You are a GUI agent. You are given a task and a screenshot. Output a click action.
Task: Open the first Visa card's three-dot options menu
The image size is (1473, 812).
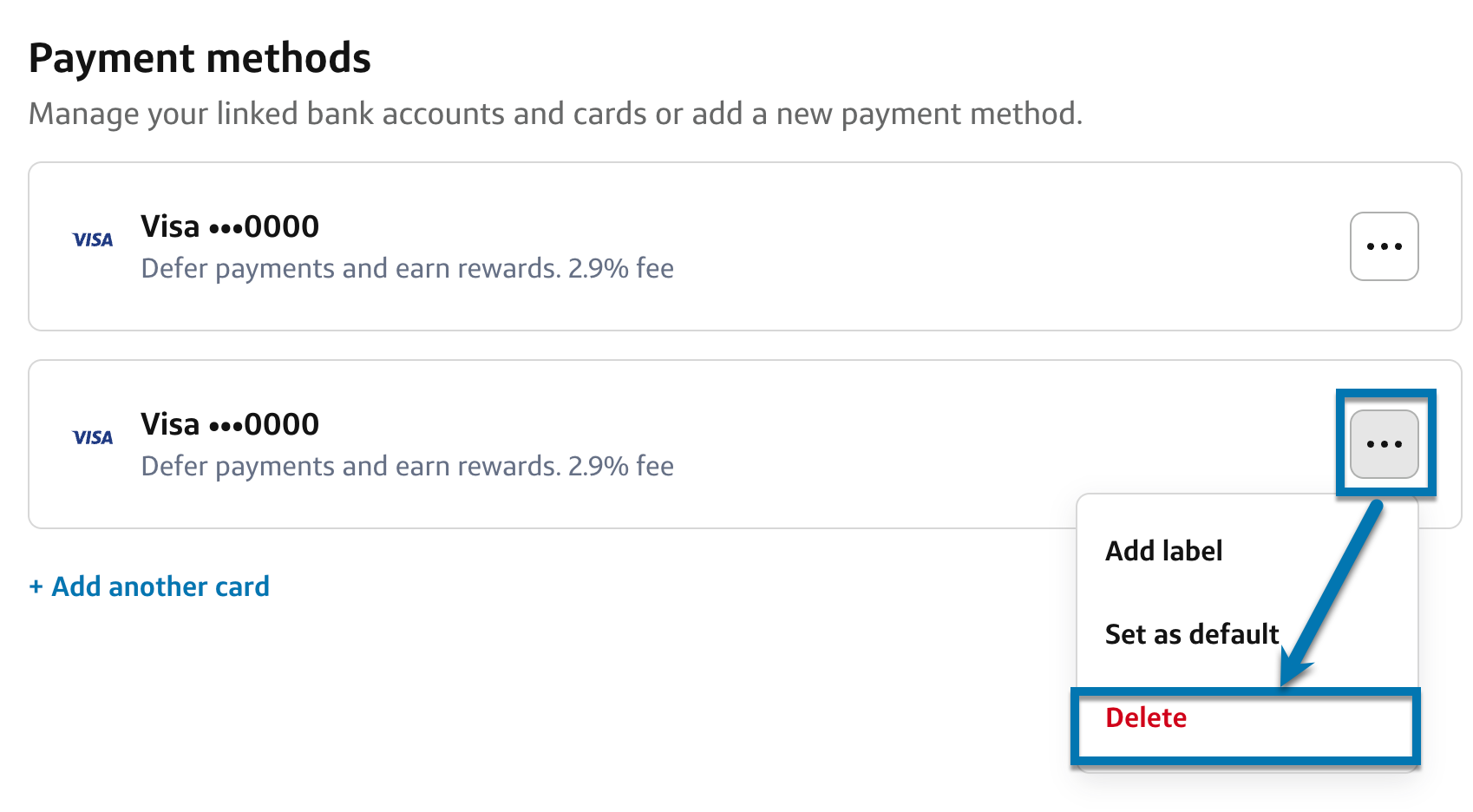(1384, 246)
